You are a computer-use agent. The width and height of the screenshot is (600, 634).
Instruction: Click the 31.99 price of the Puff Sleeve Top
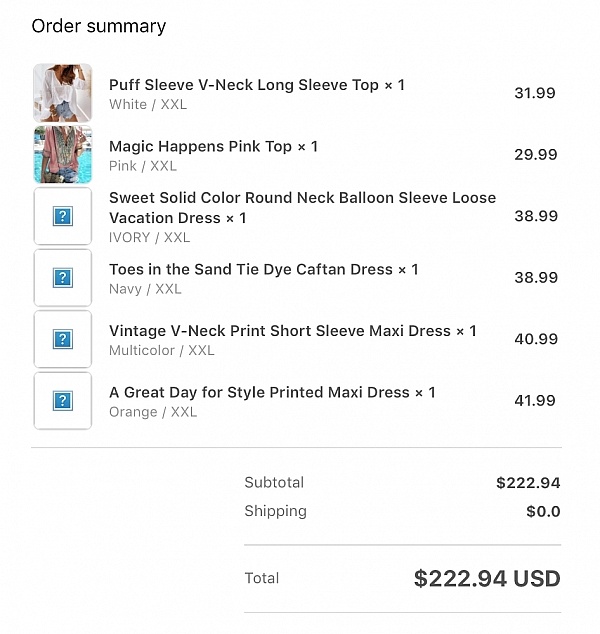click(535, 93)
